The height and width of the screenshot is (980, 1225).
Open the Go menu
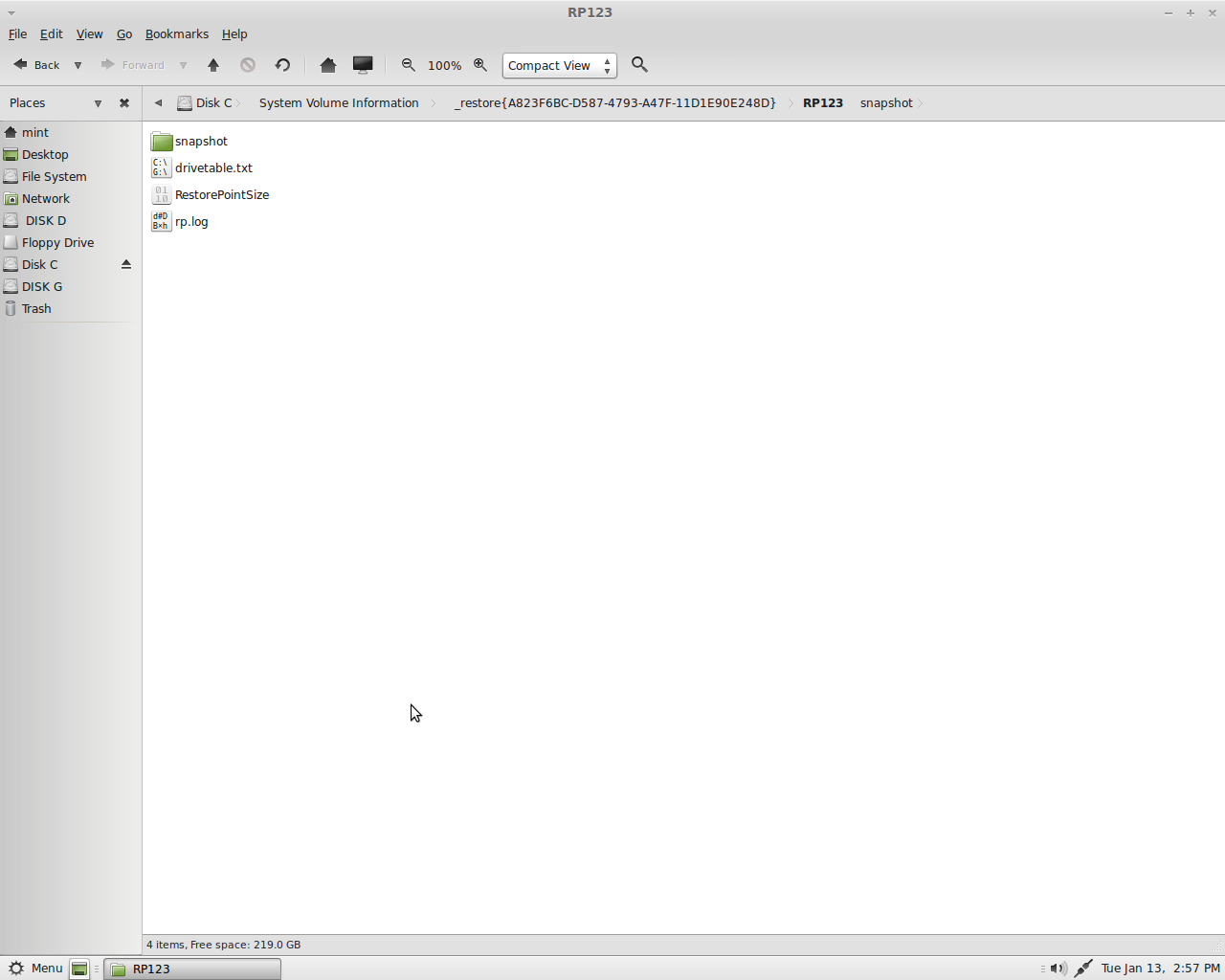[x=124, y=33]
